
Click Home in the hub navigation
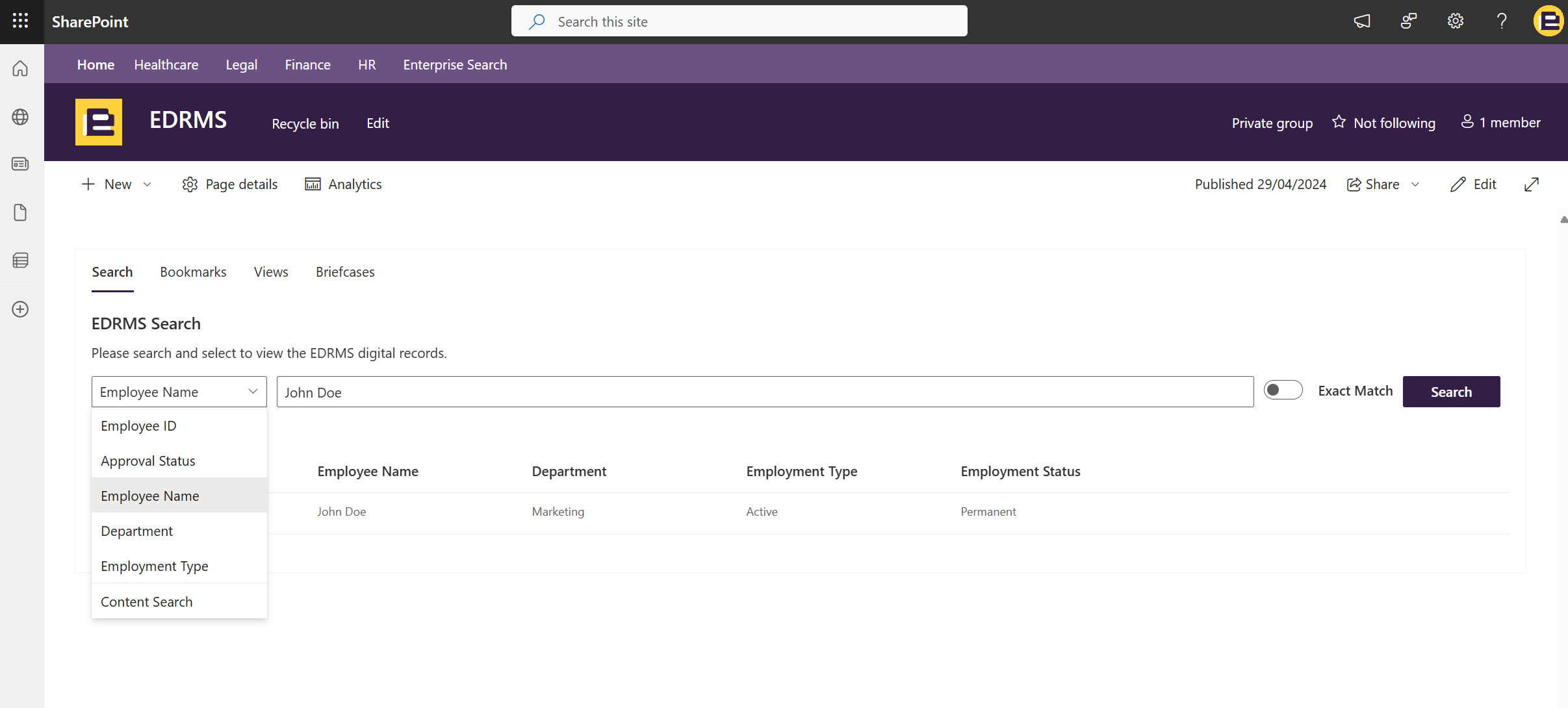[x=96, y=65]
